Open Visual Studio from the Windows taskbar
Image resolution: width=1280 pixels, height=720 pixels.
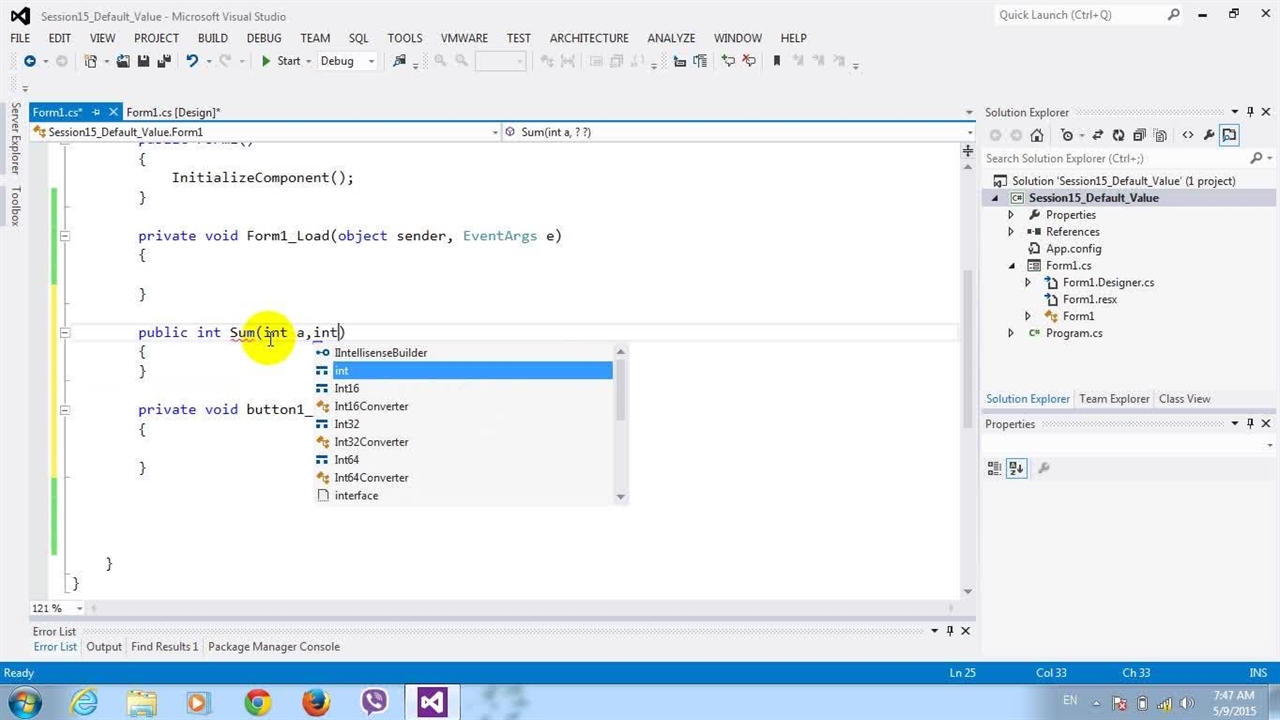432,702
